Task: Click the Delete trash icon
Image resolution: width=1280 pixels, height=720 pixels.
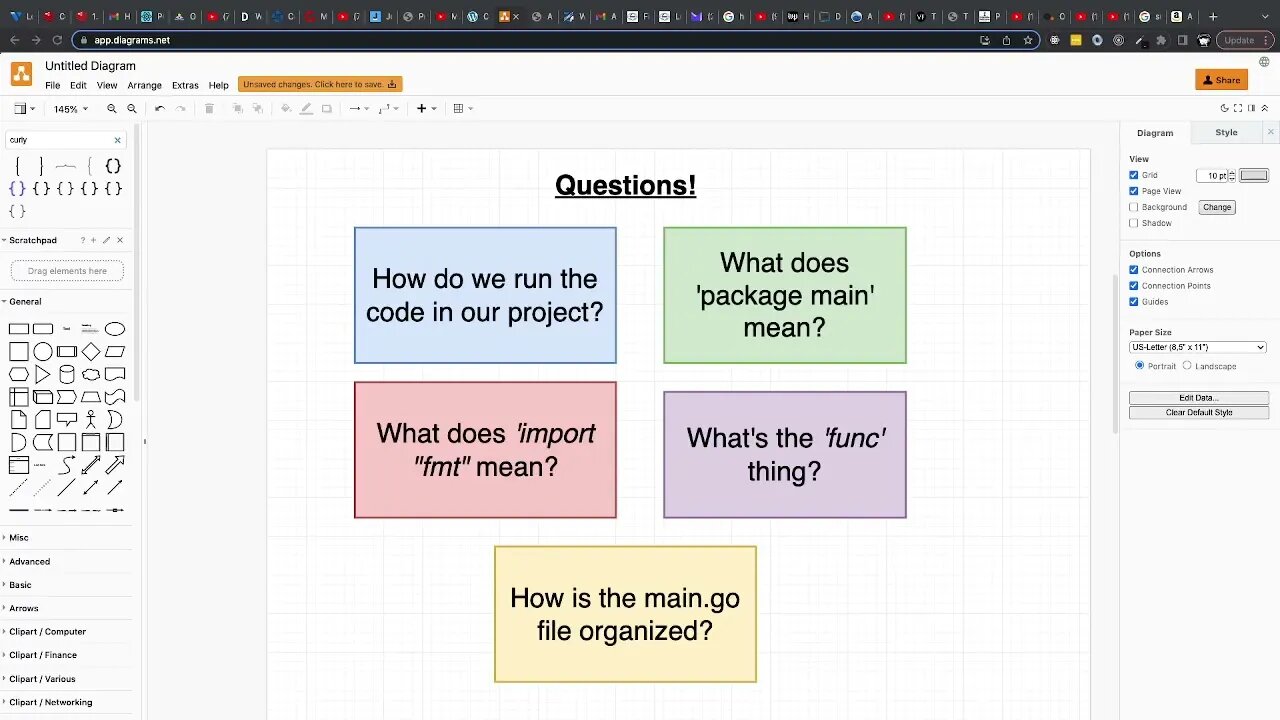Action: pos(209,109)
